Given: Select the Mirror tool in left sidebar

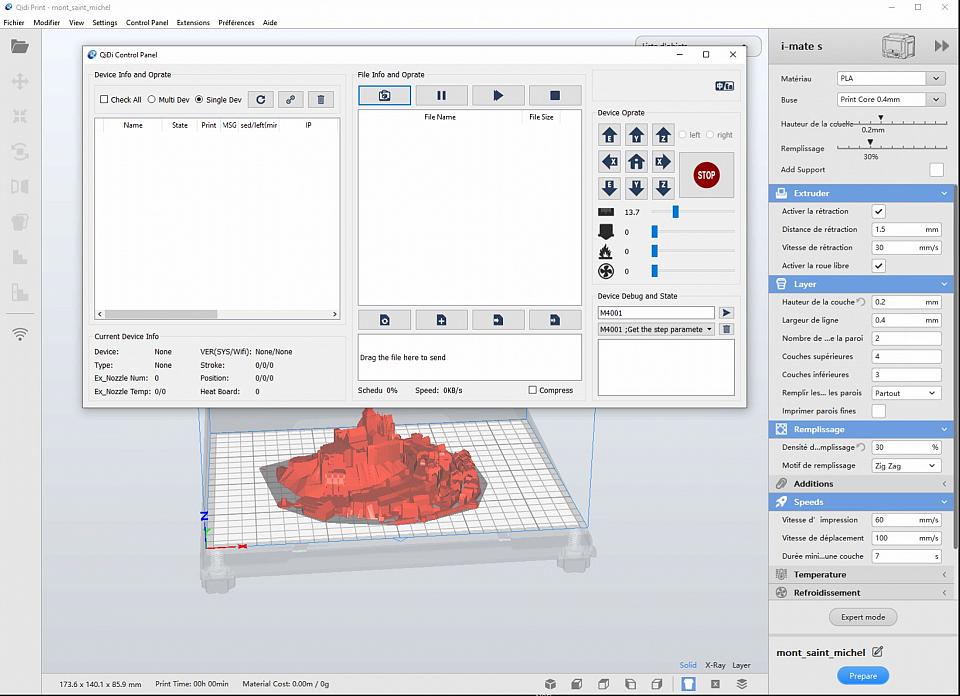Looking at the screenshot, I should pyautogui.click(x=20, y=186).
